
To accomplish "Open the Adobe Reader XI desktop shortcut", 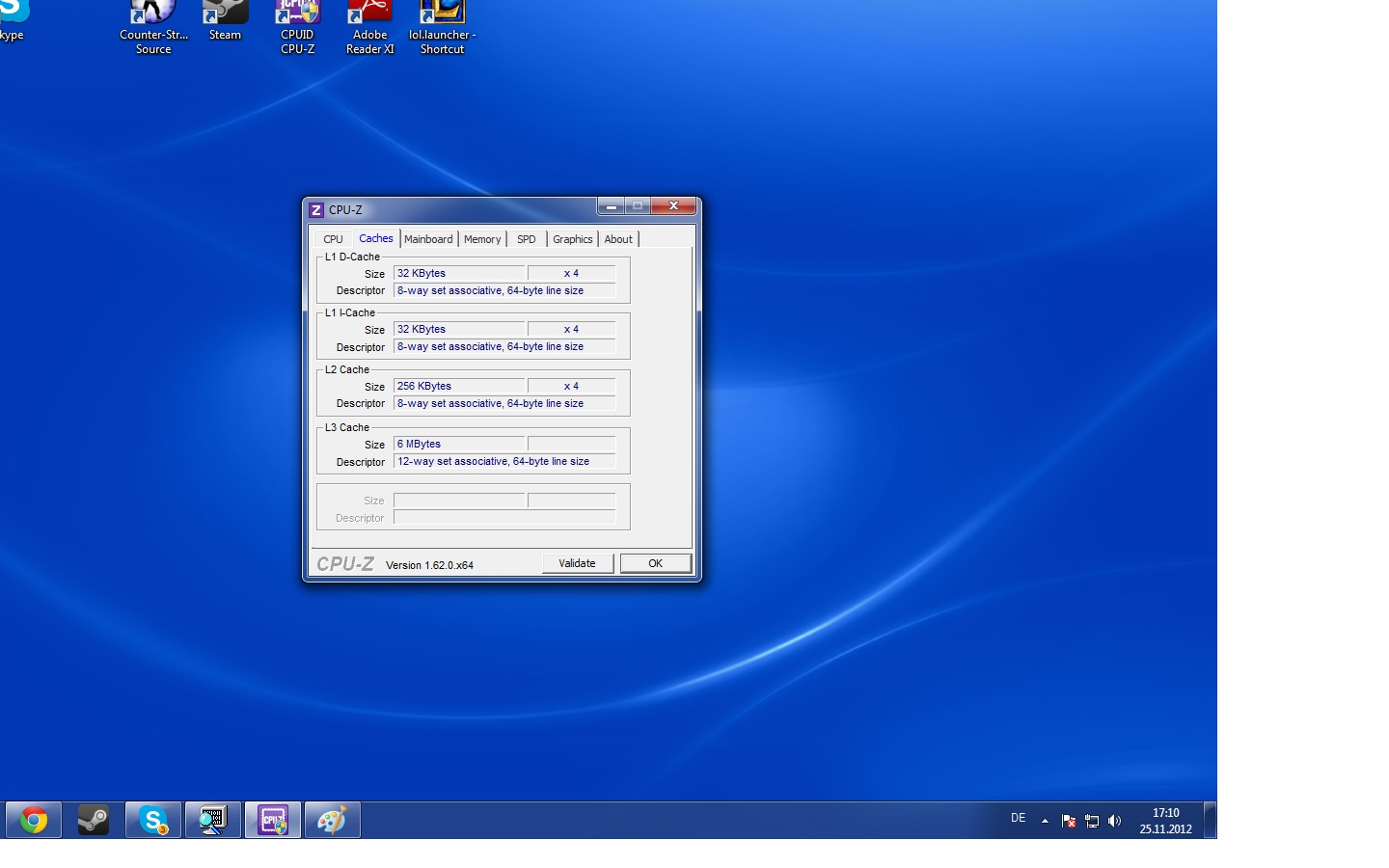I will click(x=369, y=27).
